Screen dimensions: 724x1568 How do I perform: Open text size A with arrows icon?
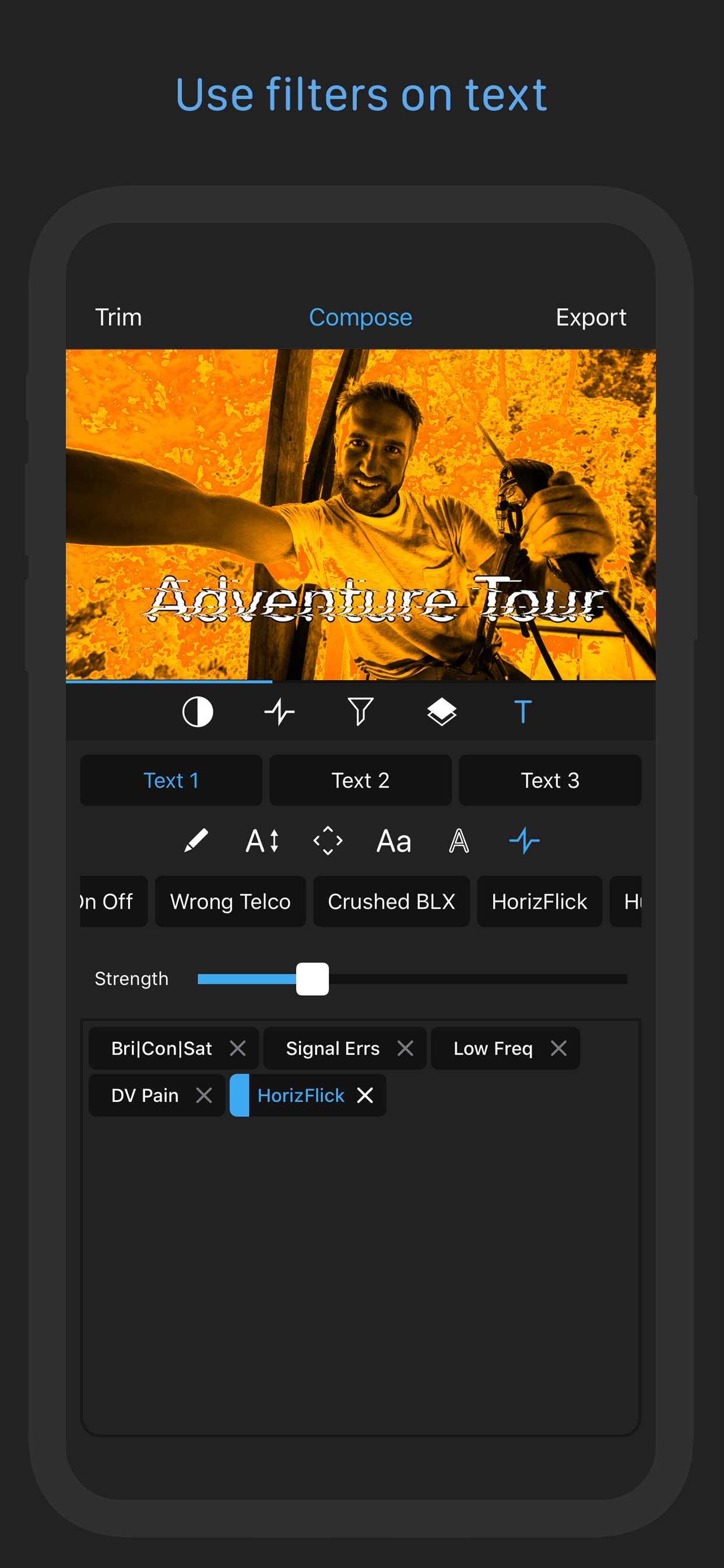[262, 841]
